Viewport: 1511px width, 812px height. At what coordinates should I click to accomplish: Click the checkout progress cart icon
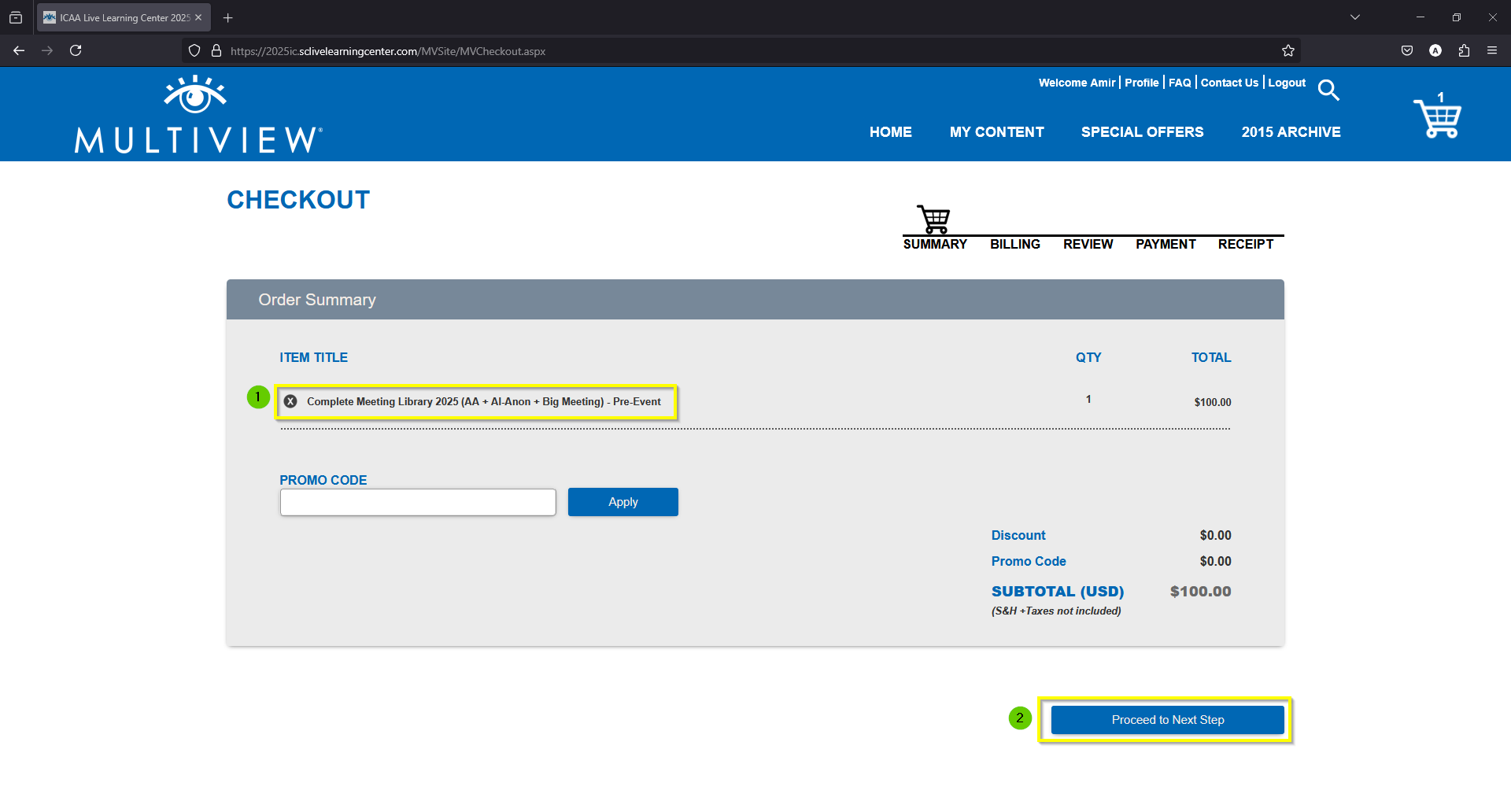point(934,219)
